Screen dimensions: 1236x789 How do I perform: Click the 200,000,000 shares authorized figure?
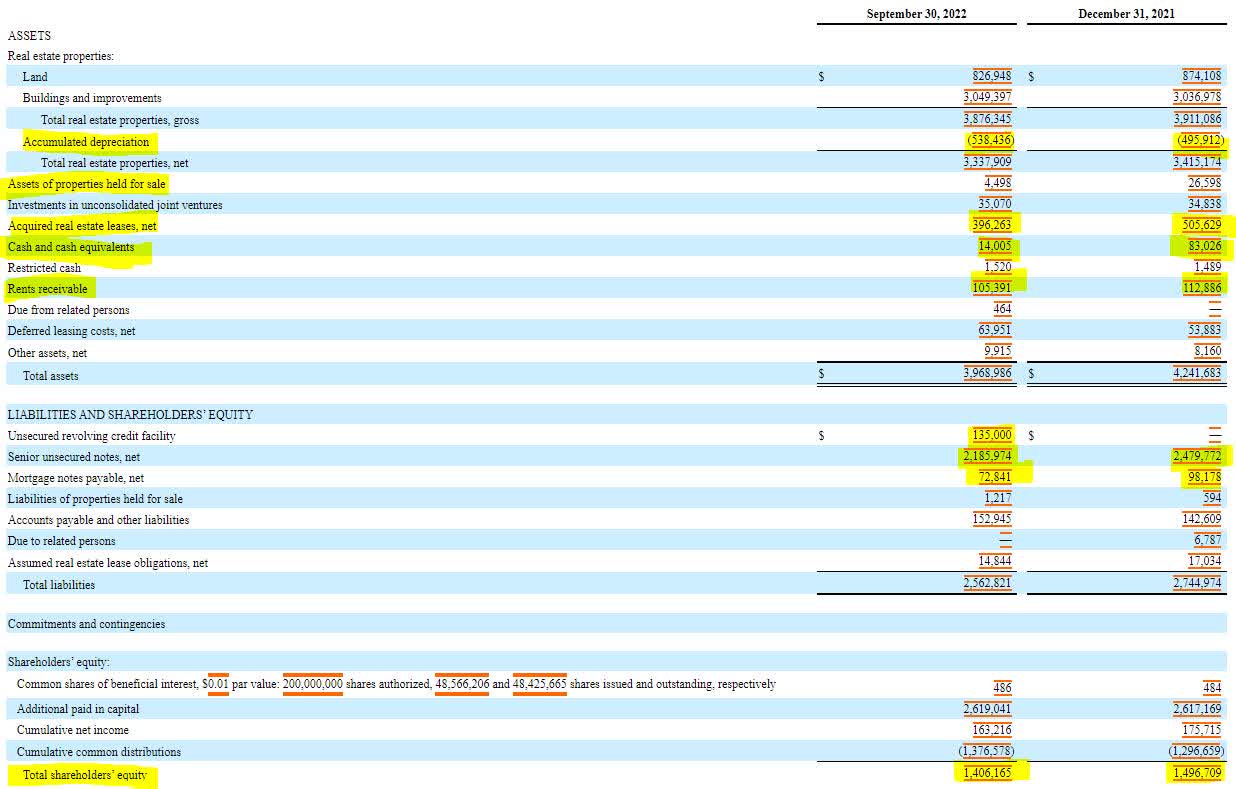313,684
